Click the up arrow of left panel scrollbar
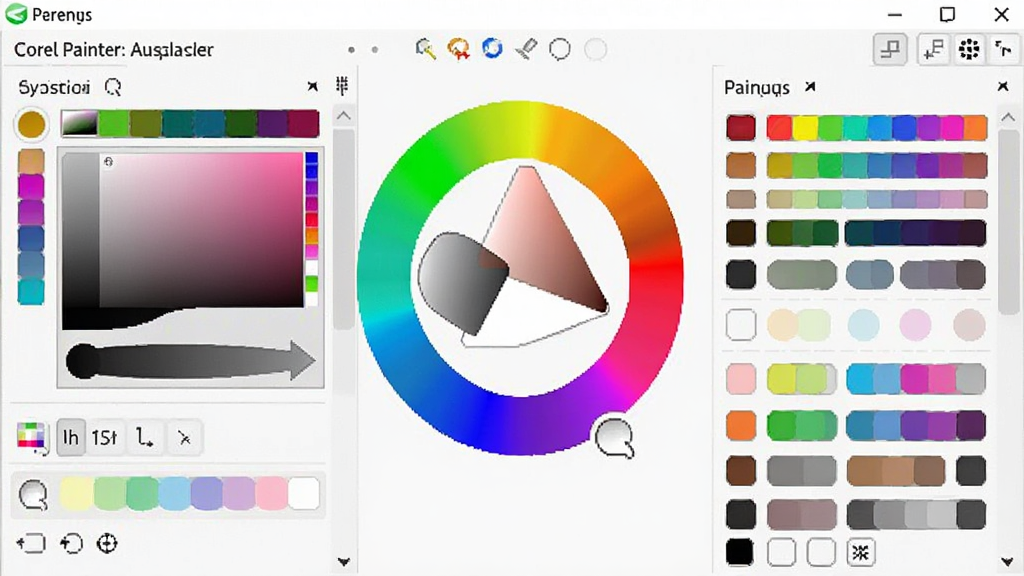The height and width of the screenshot is (576, 1024). [344, 116]
